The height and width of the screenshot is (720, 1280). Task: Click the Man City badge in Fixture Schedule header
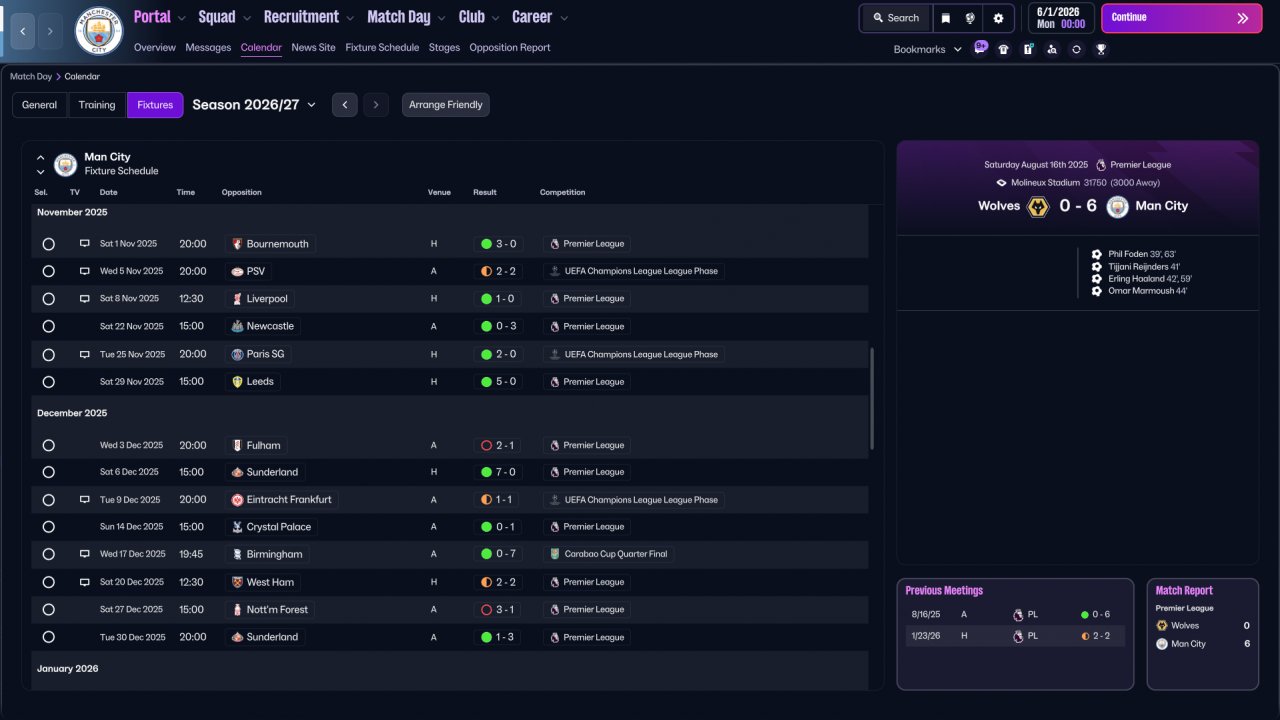tap(66, 164)
